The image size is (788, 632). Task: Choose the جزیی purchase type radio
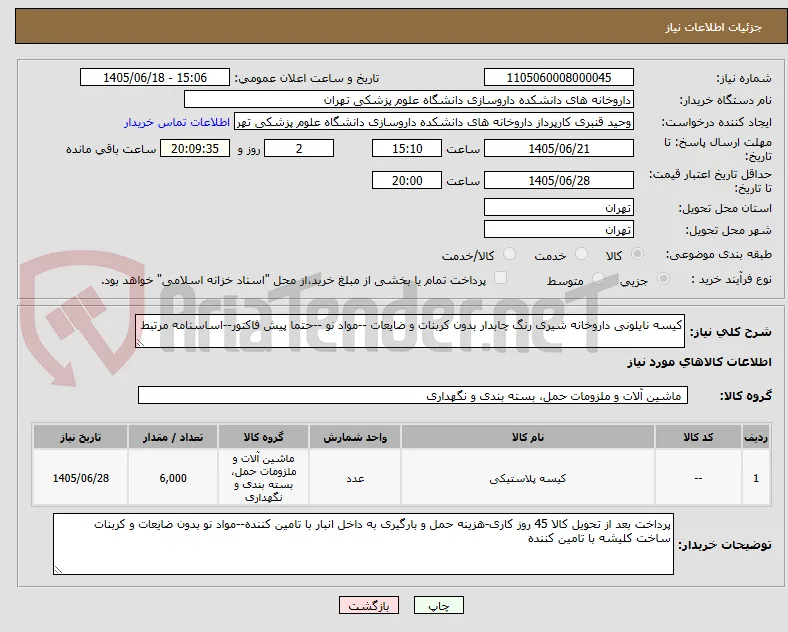coord(663,279)
